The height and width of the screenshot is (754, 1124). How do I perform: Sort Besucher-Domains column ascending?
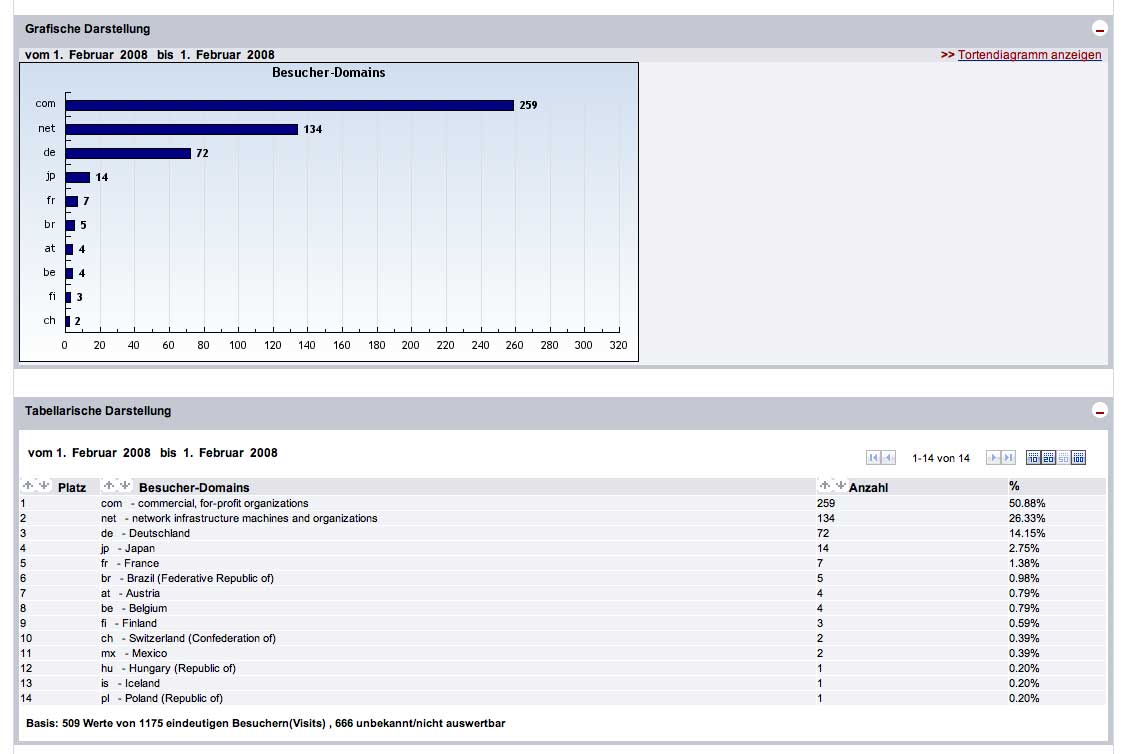(109, 486)
